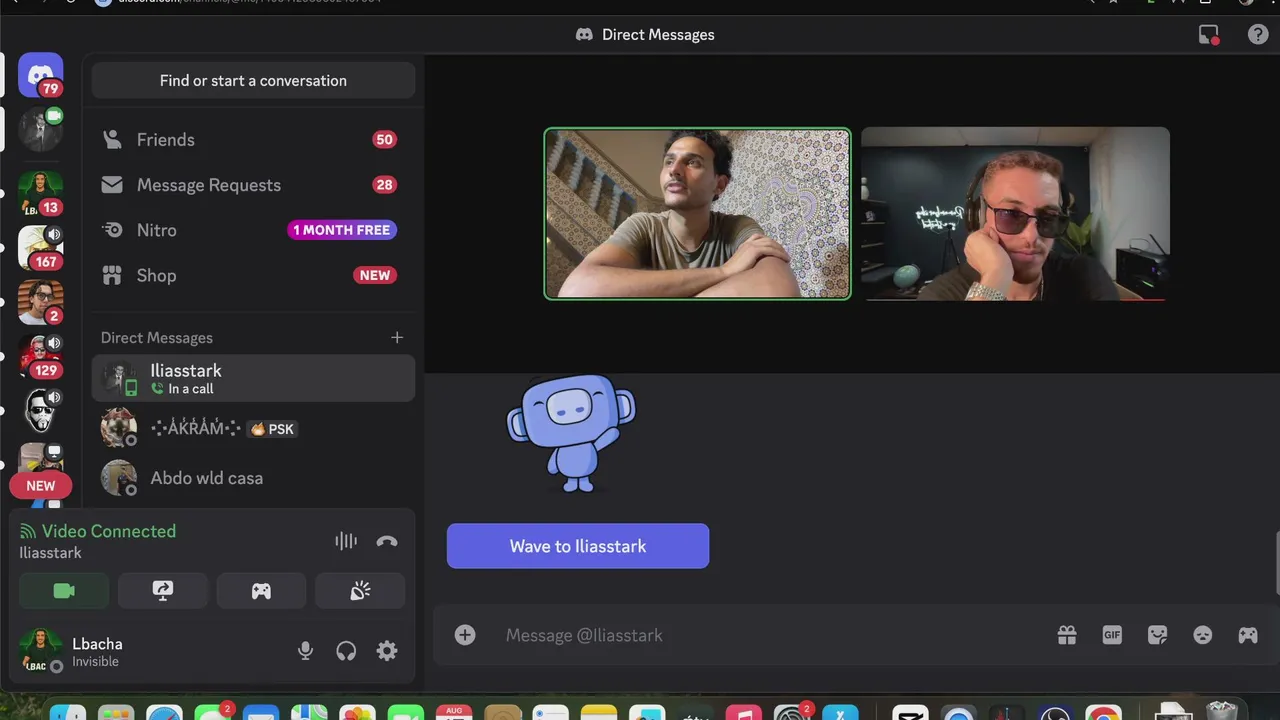1280x720 pixels.
Task: Open the sticker picker
Action: [1158, 635]
